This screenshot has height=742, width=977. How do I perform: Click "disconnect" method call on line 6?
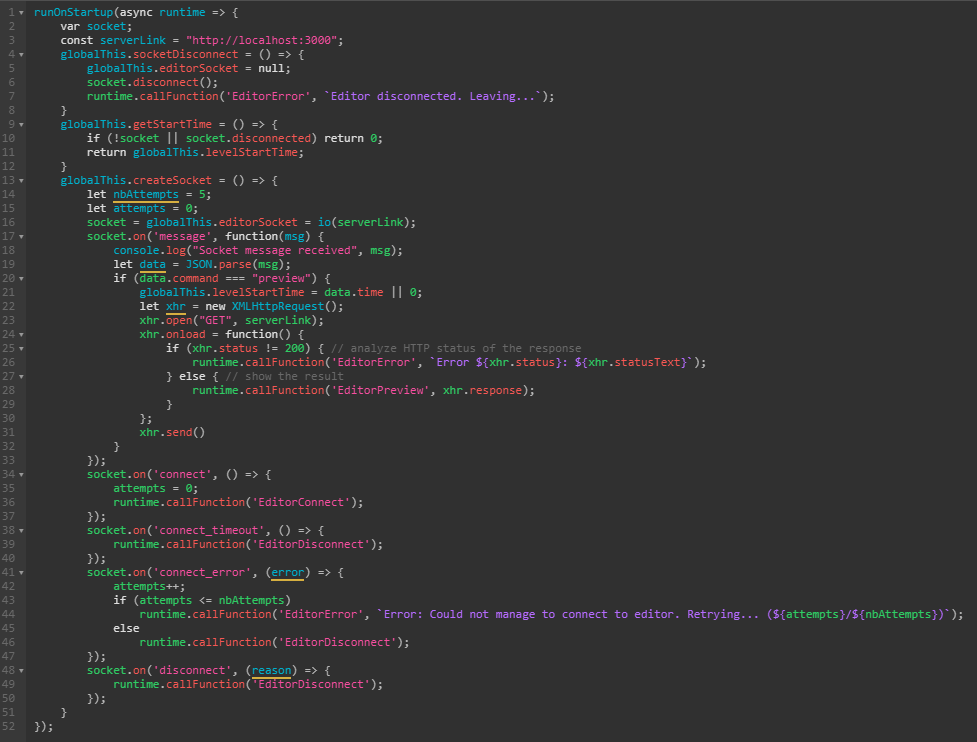[x=166, y=82]
